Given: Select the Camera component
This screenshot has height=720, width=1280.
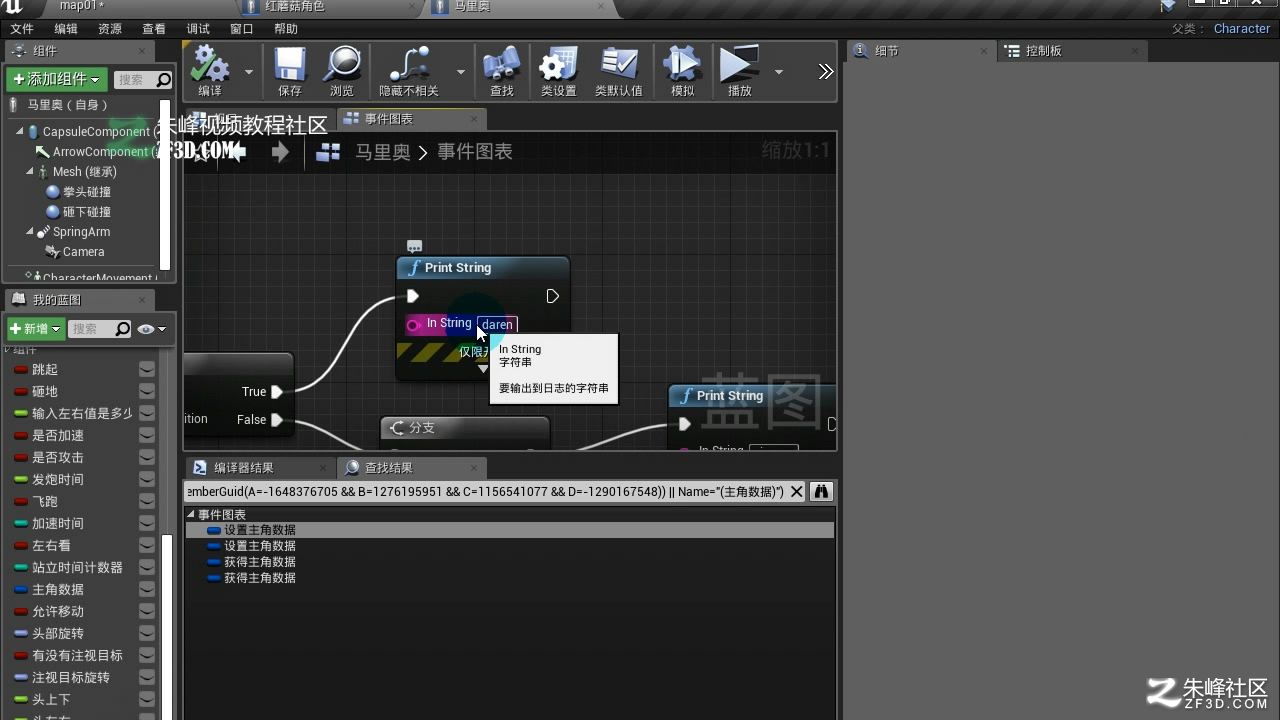Looking at the screenshot, I should point(83,252).
